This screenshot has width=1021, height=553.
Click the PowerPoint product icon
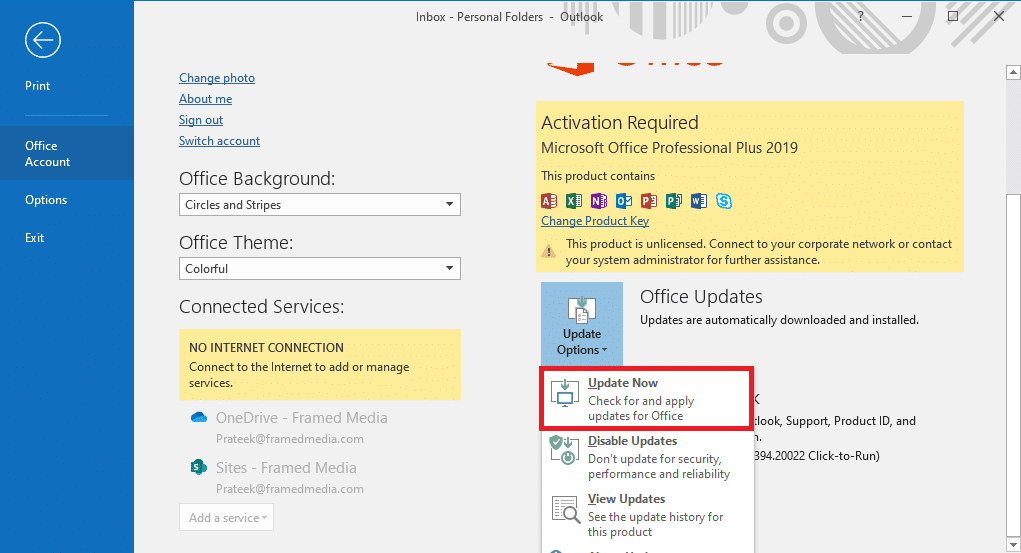pyautogui.click(x=649, y=201)
